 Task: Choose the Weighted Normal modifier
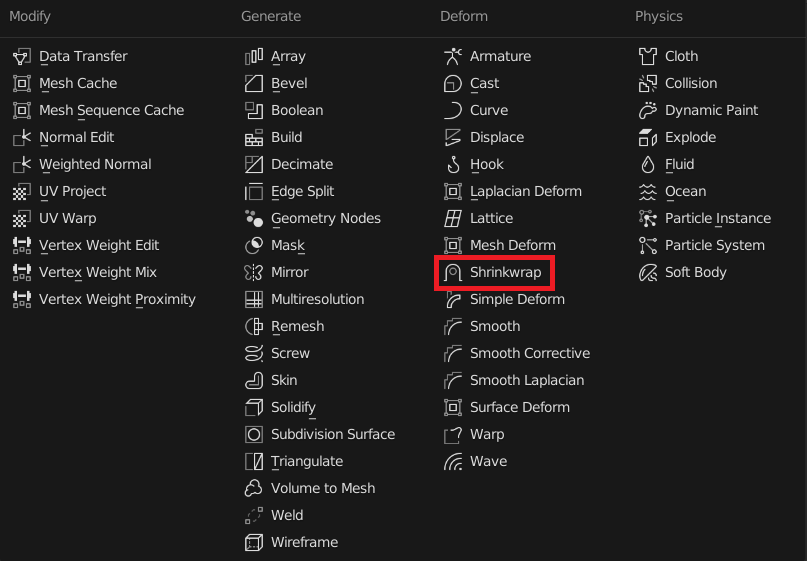[95, 165]
